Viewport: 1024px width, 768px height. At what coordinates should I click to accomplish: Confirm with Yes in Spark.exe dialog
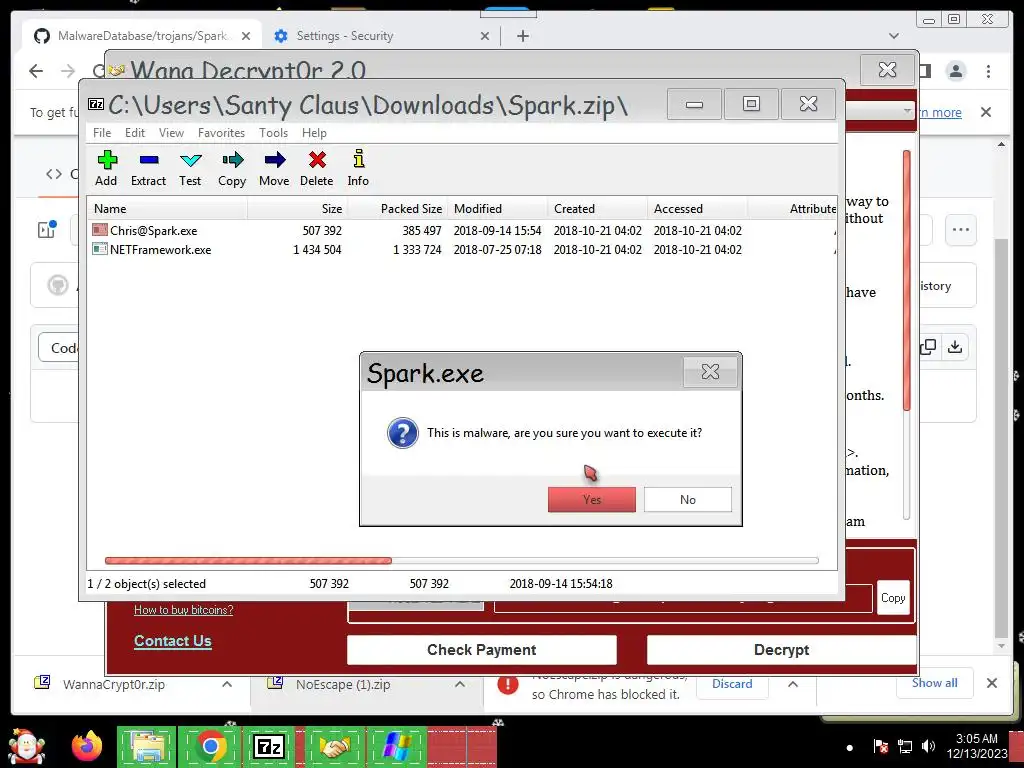coord(592,500)
